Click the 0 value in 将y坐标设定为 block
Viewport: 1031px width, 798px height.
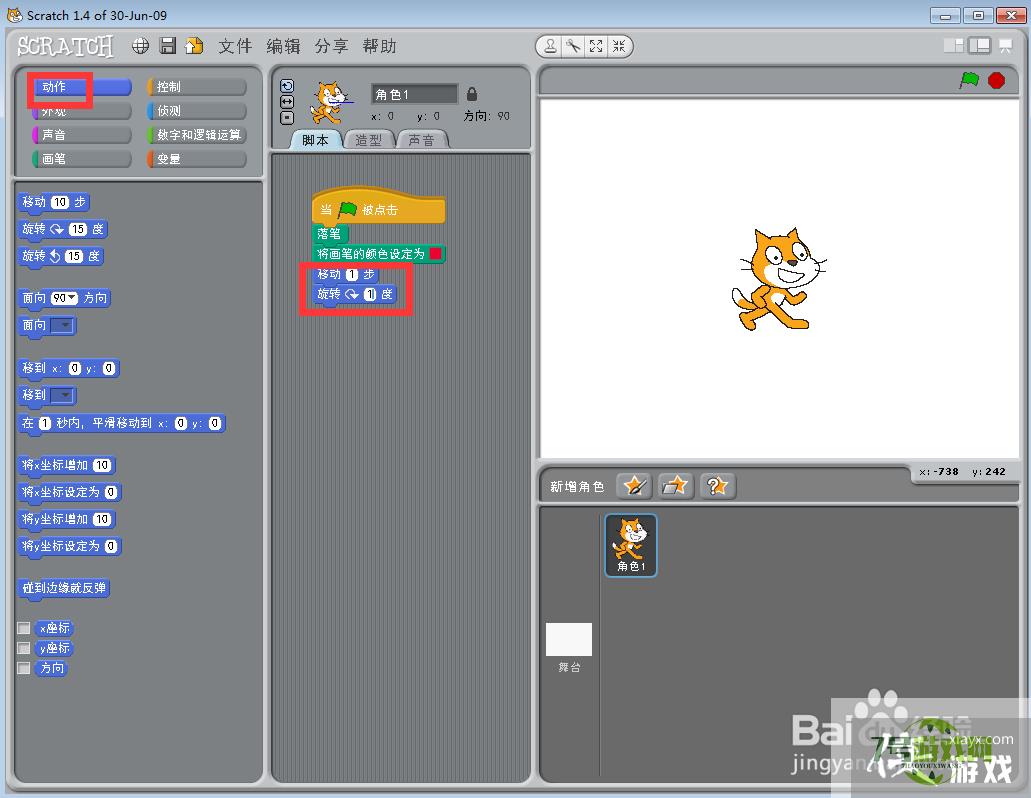(111, 546)
